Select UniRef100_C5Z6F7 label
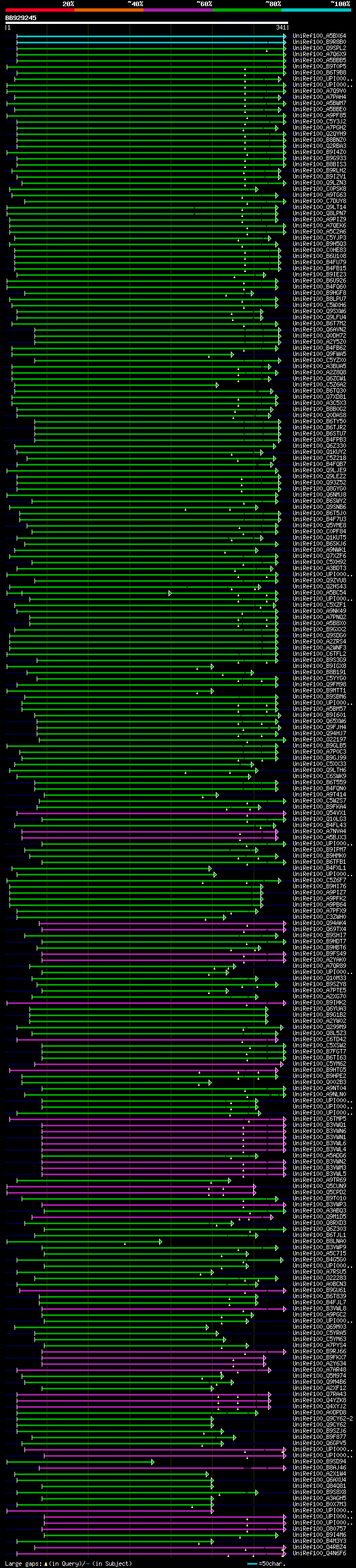 coord(319,880)
